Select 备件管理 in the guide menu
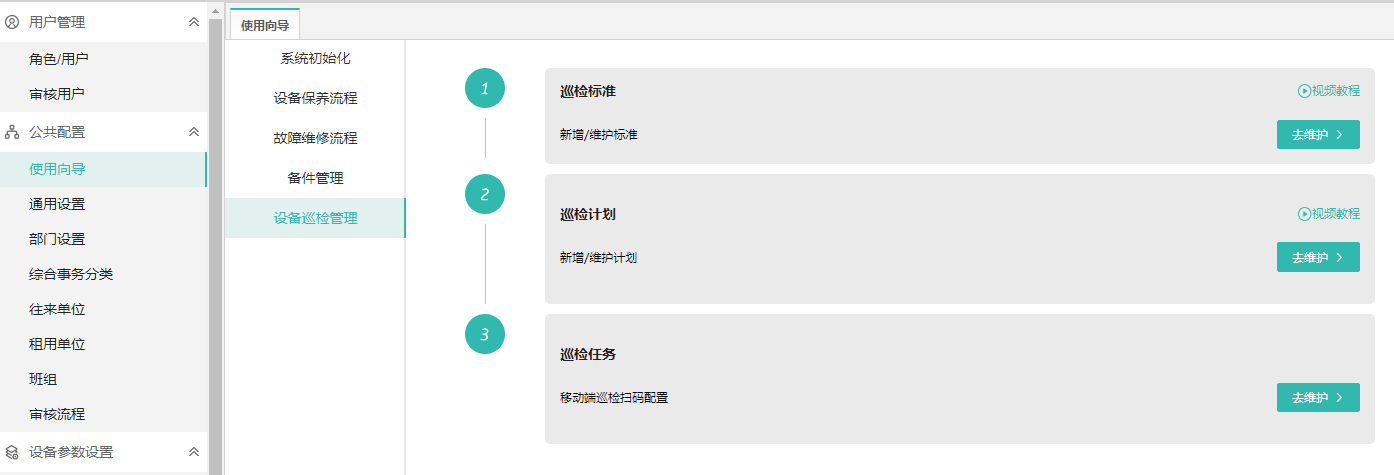This screenshot has height=475, width=1394. tap(315, 178)
